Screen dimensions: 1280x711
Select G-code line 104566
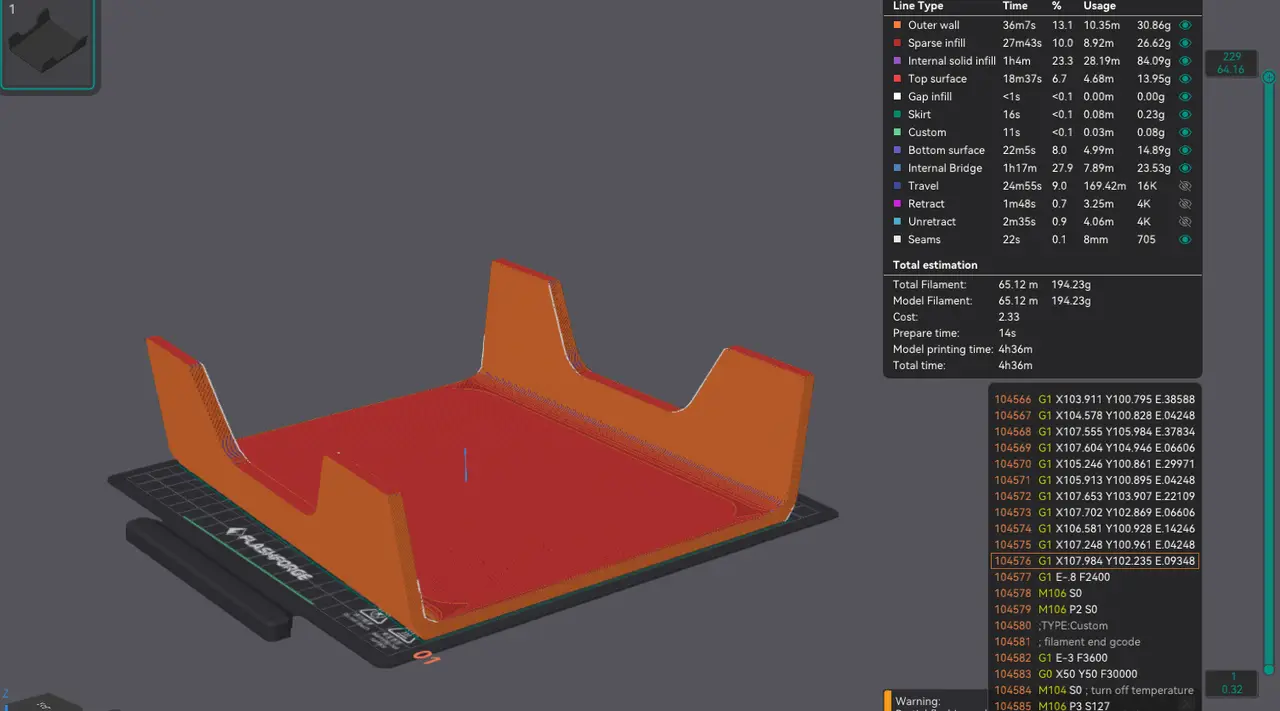click(1094, 399)
